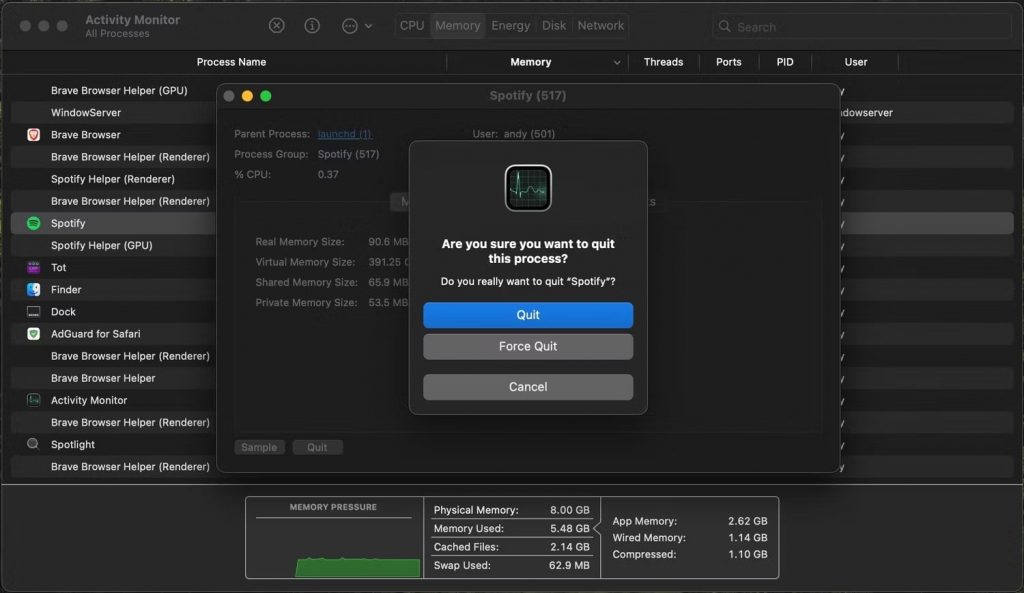Click the Search field
This screenshot has height=593, width=1024.
coord(862,26)
